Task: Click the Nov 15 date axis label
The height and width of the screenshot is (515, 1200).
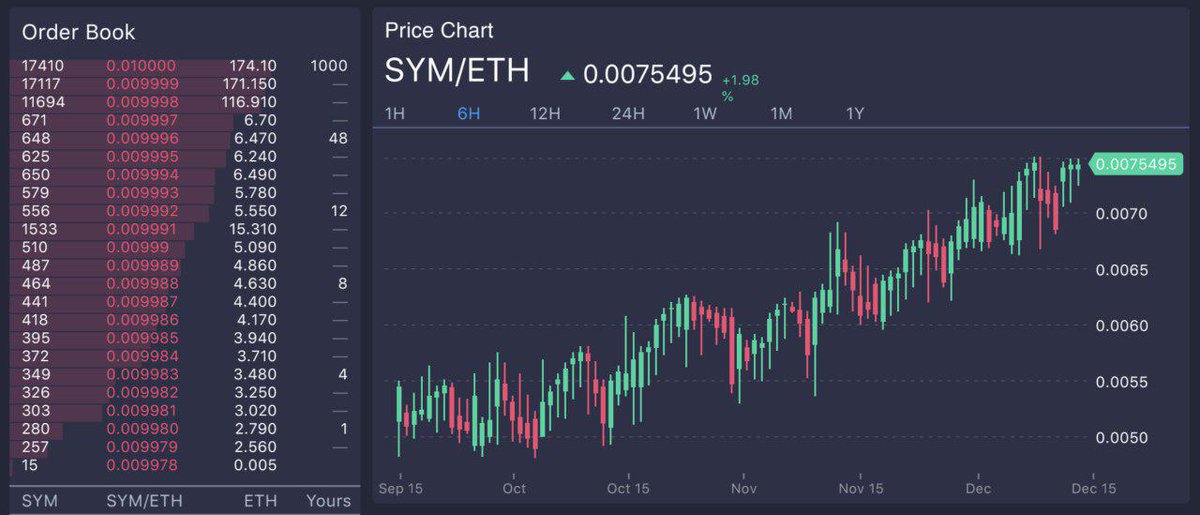Action: pyautogui.click(x=861, y=489)
